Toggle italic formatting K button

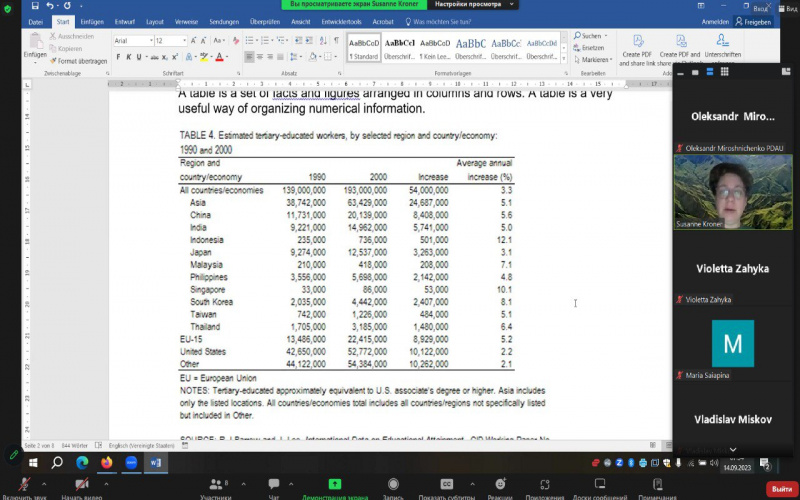[129, 57]
